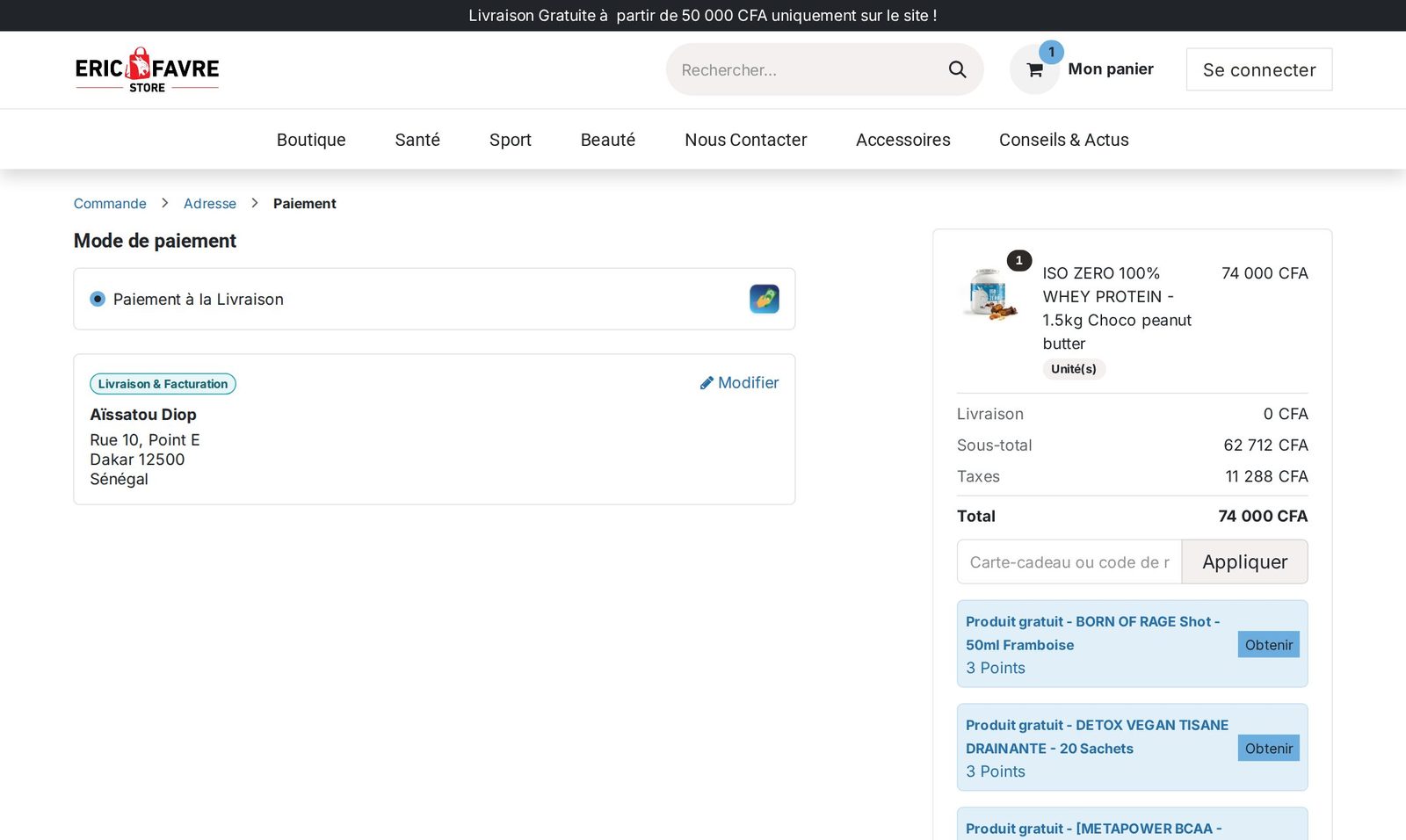Click the Taxes 11 288 CFA value
The image size is (1406, 840).
click(x=1266, y=476)
